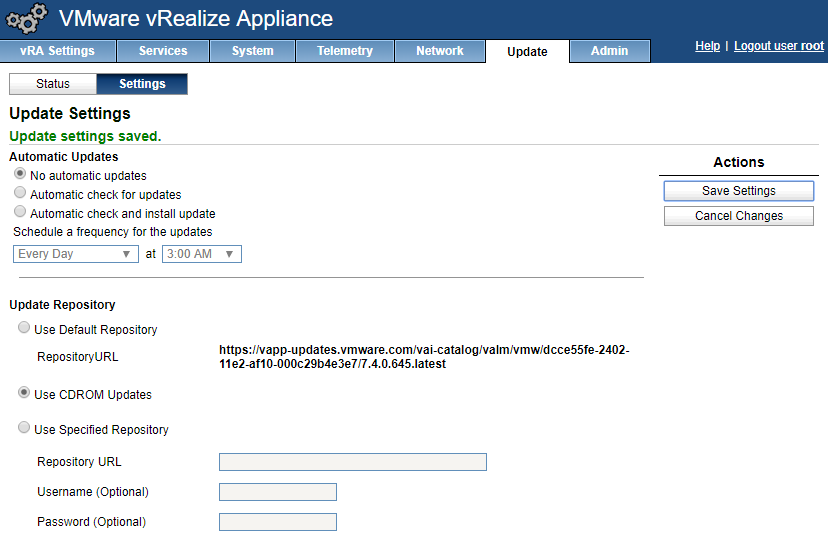Click Logout user root link
The width and height of the screenshot is (828, 545).
click(778, 46)
